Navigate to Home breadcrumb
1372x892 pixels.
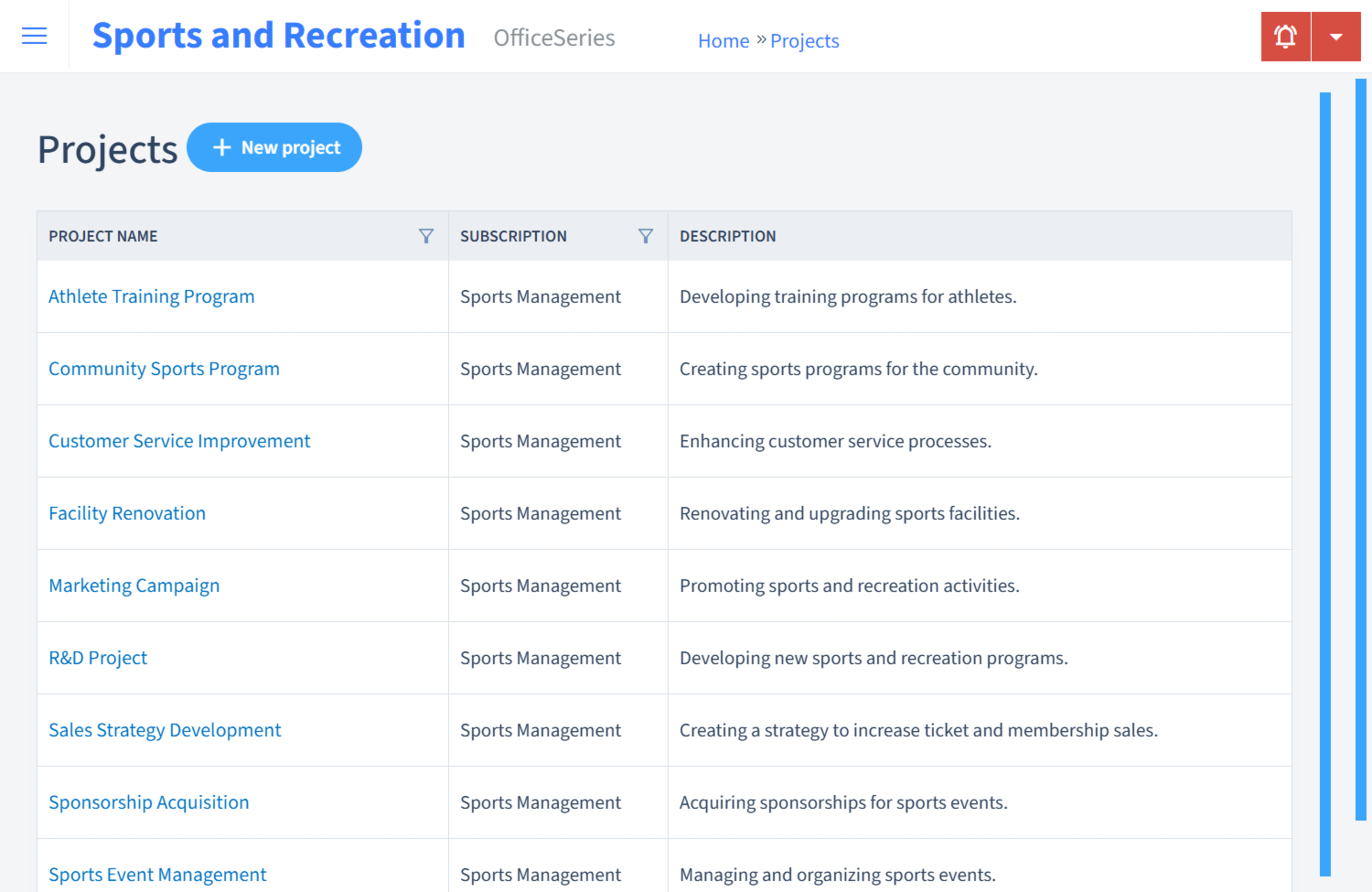coord(724,40)
